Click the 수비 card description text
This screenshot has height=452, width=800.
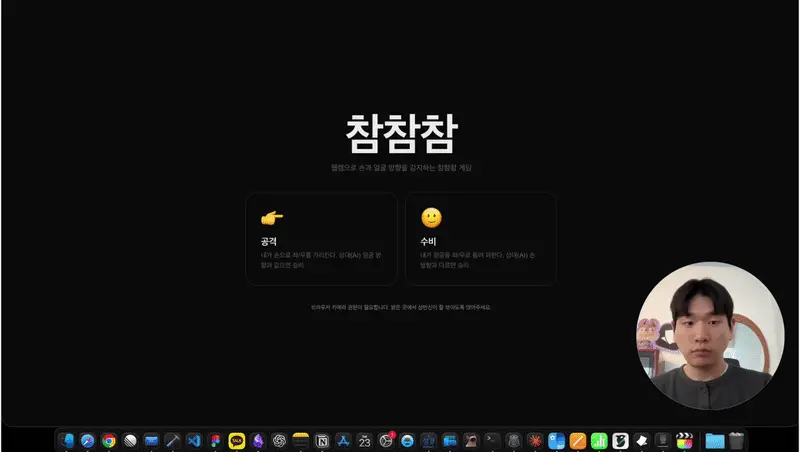pyautogui.click(x=478, y=260)
